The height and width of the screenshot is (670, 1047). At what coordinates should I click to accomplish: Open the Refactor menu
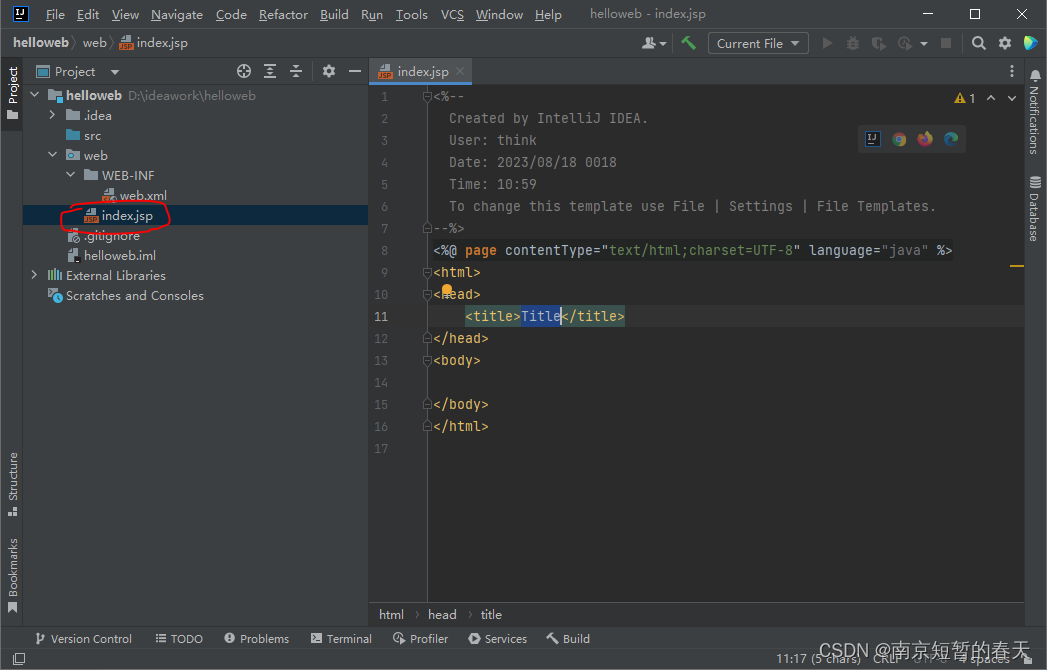tap(283, 15)
